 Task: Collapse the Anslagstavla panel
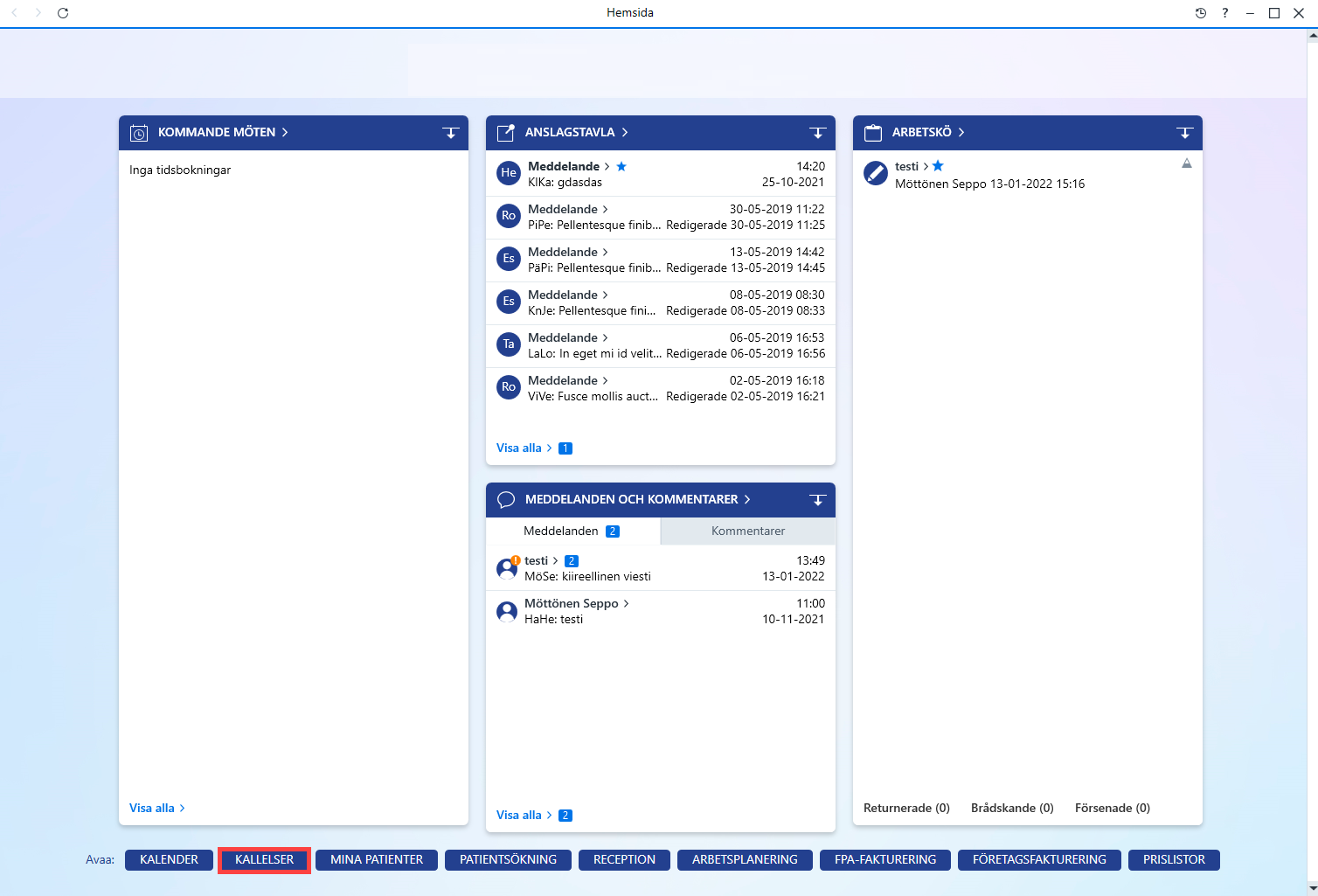pyautogui.click(x=818, y=133)
